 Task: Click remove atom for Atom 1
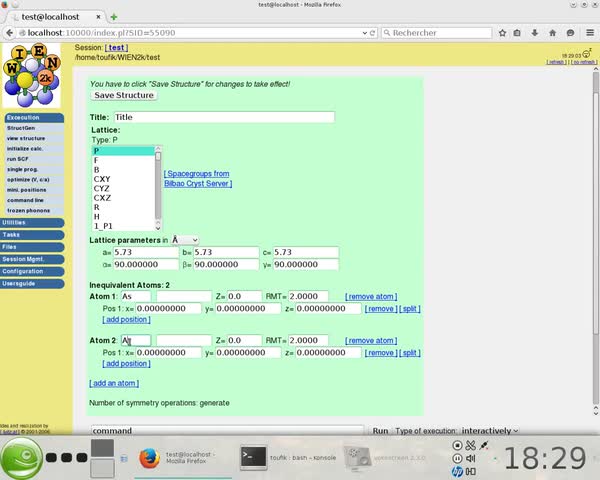[x=371, y=296]
